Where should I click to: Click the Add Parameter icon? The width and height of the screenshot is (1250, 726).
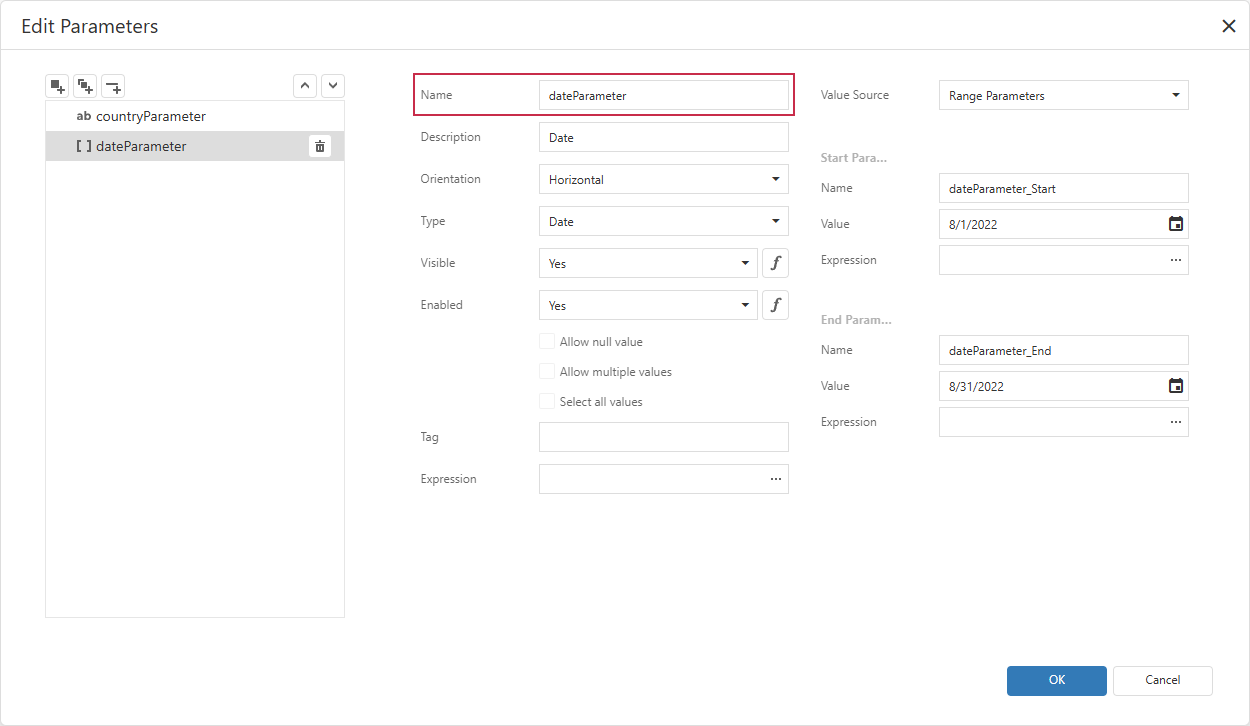[58, 86]
